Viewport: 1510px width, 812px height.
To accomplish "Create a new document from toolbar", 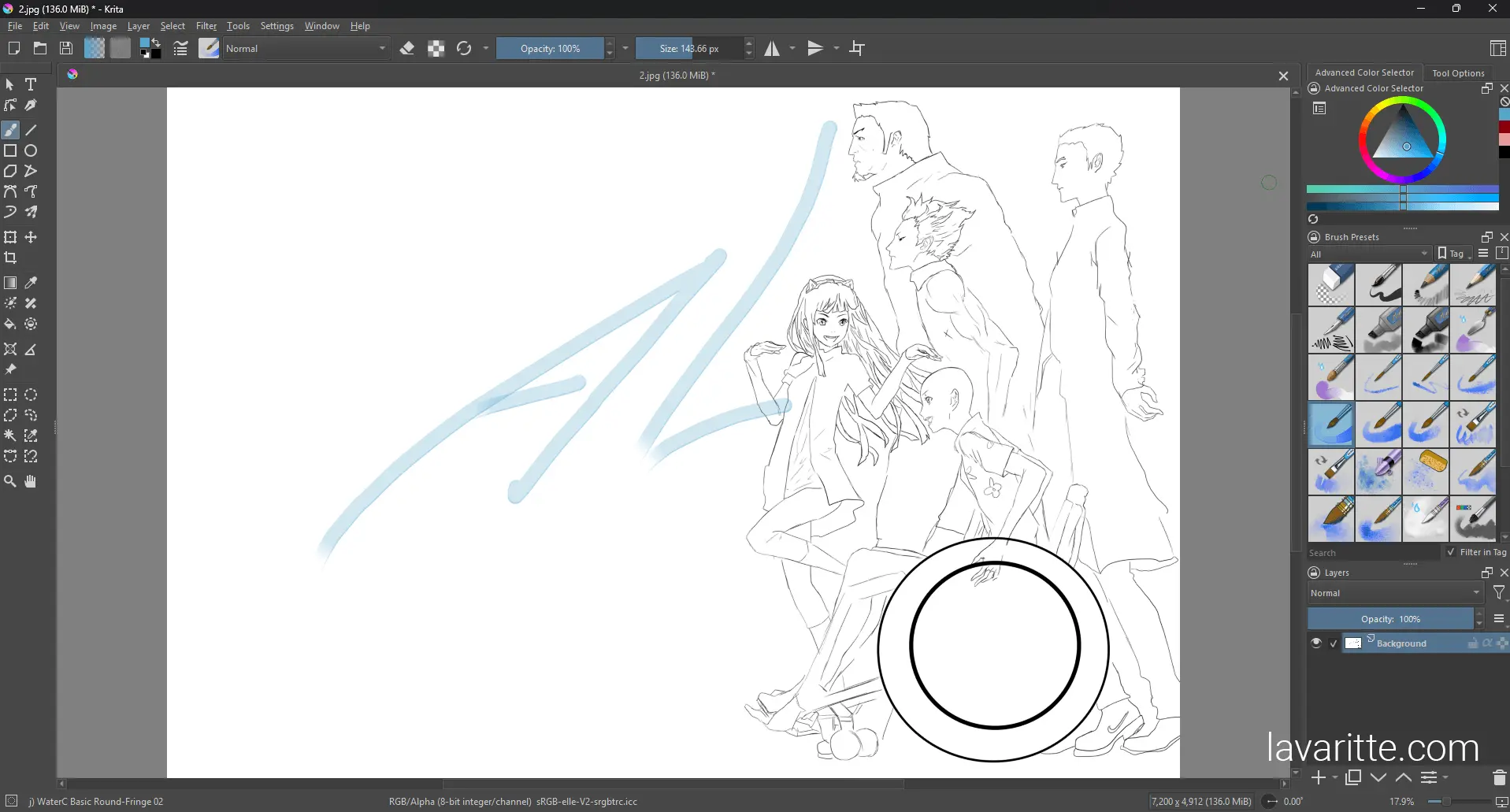I will tap(13, 48).
